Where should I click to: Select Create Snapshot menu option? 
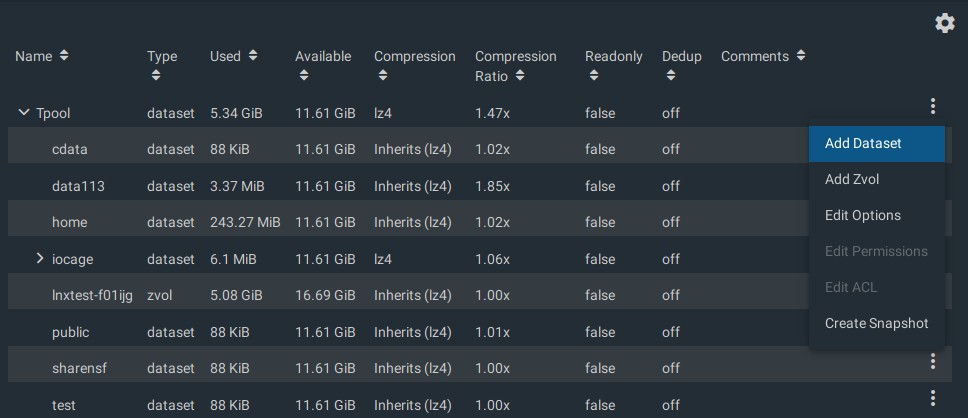876,324
